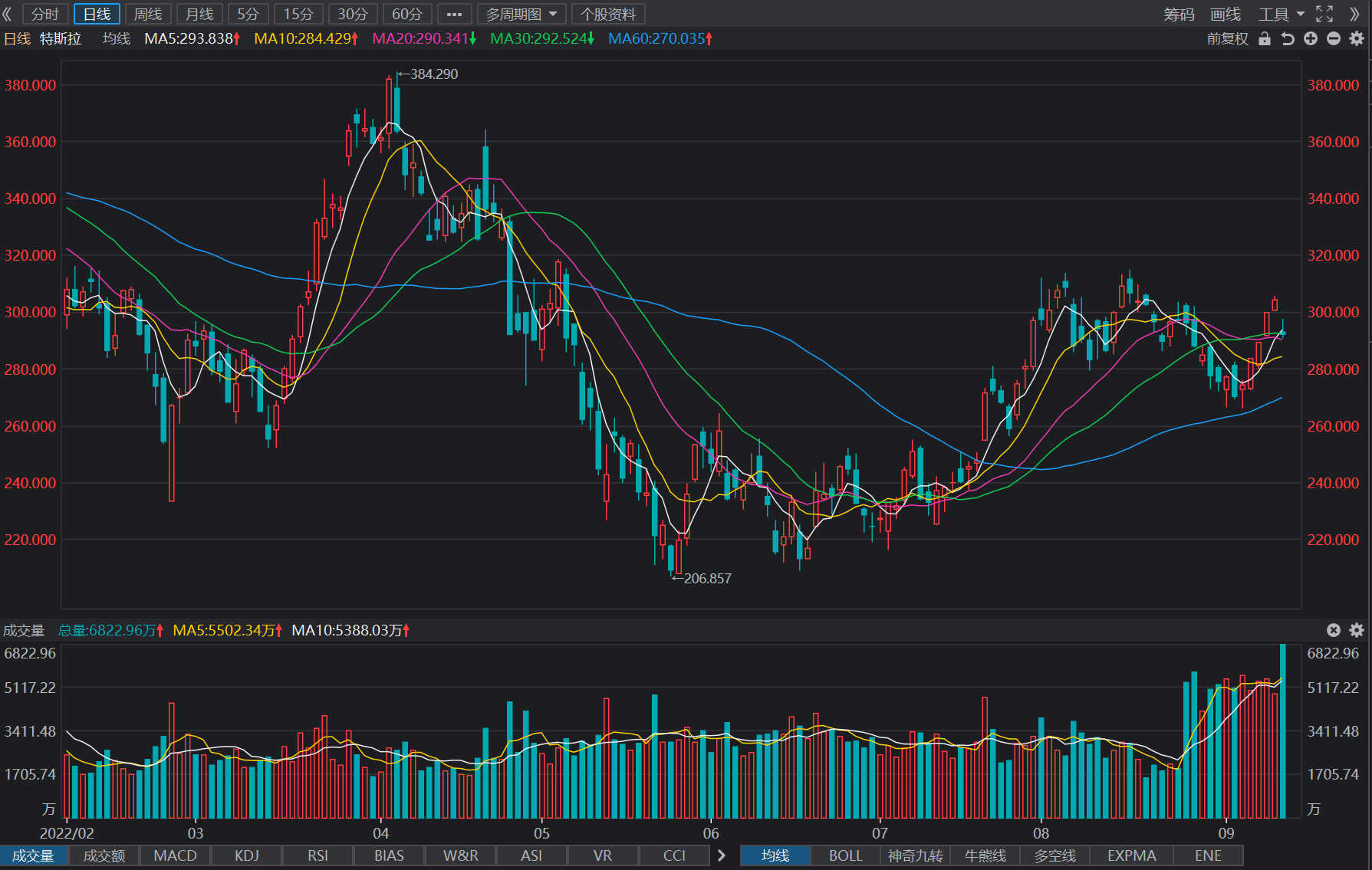1372x870 pixels.
Task: Open main chart settings gear
Action: tap(1357, 39)
